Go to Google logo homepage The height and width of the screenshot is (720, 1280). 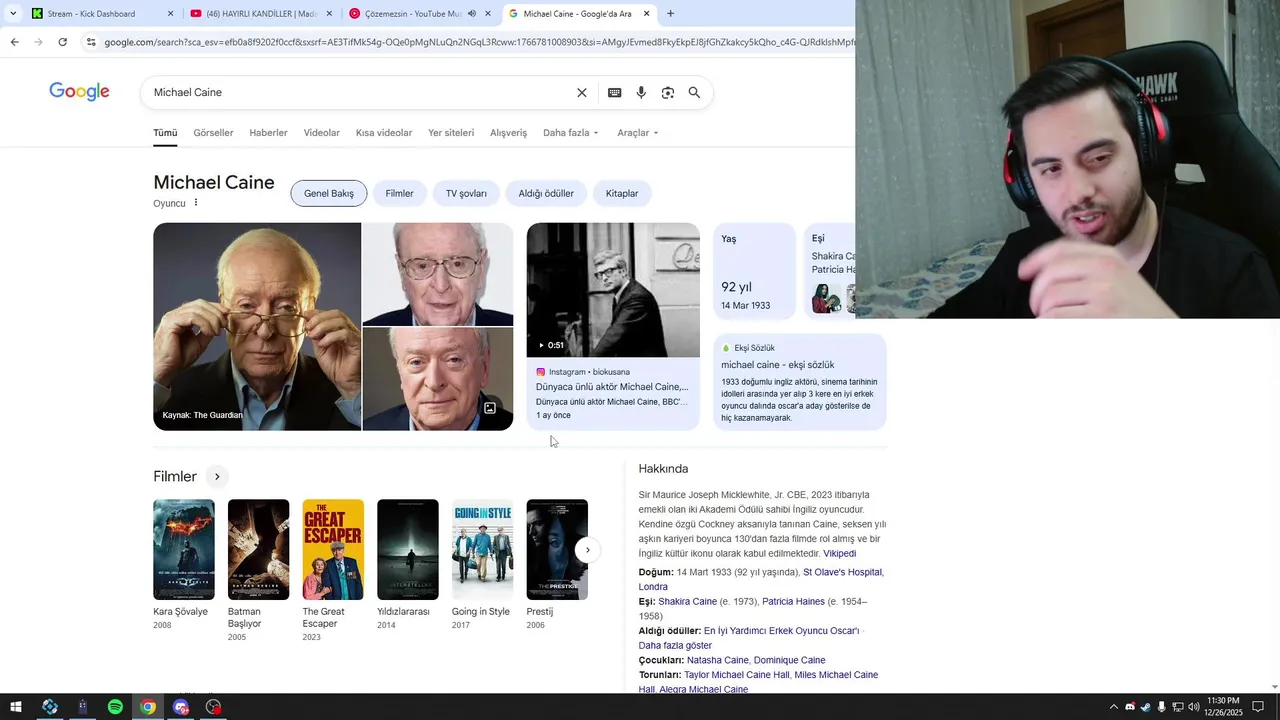pos(79,92)
